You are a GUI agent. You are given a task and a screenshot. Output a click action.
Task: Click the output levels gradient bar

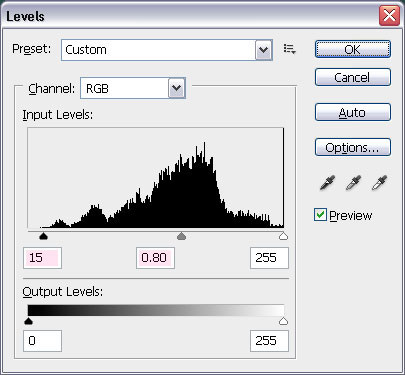(x=156, y=310)
